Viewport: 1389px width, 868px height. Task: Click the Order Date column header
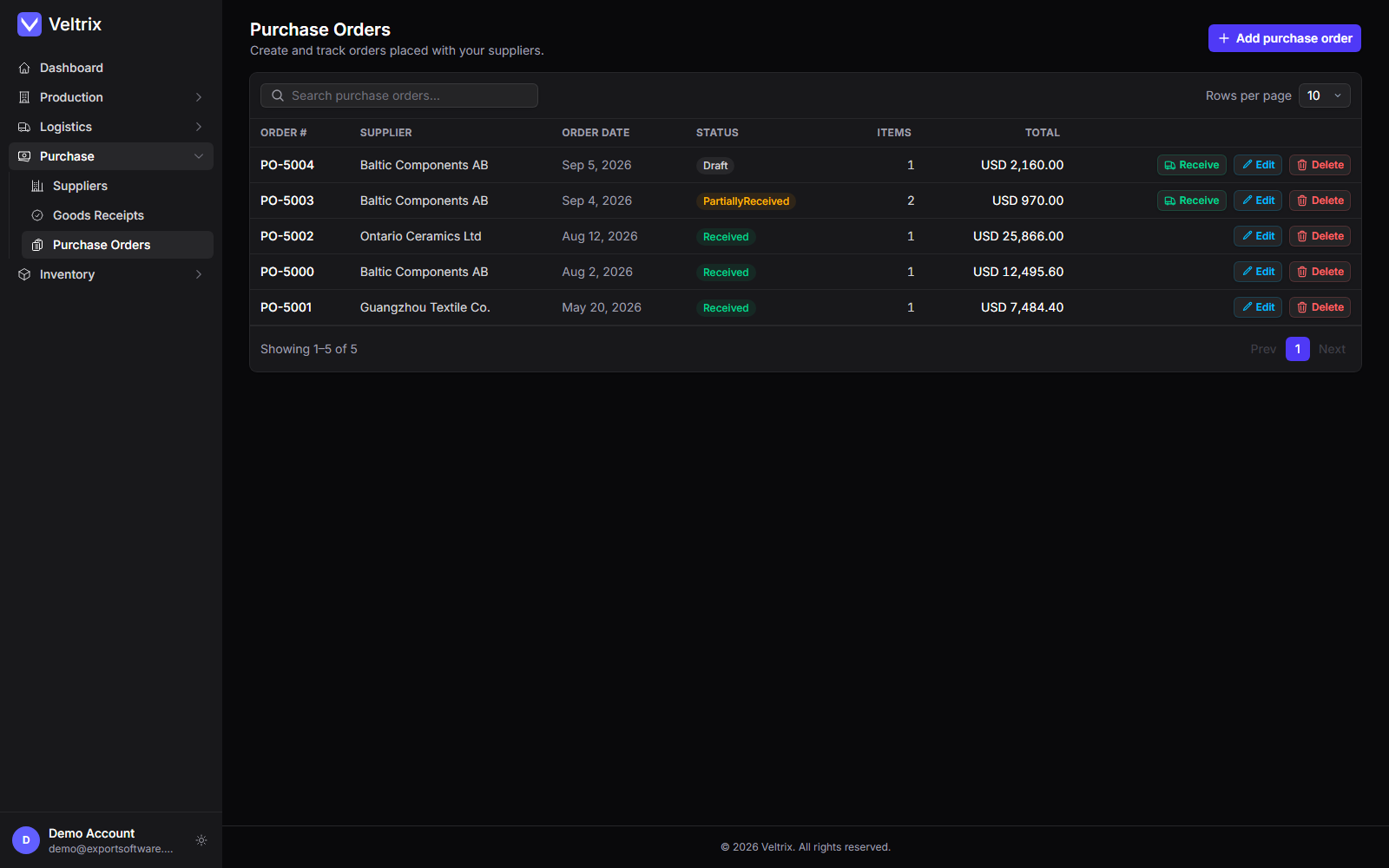click(596, 133)
